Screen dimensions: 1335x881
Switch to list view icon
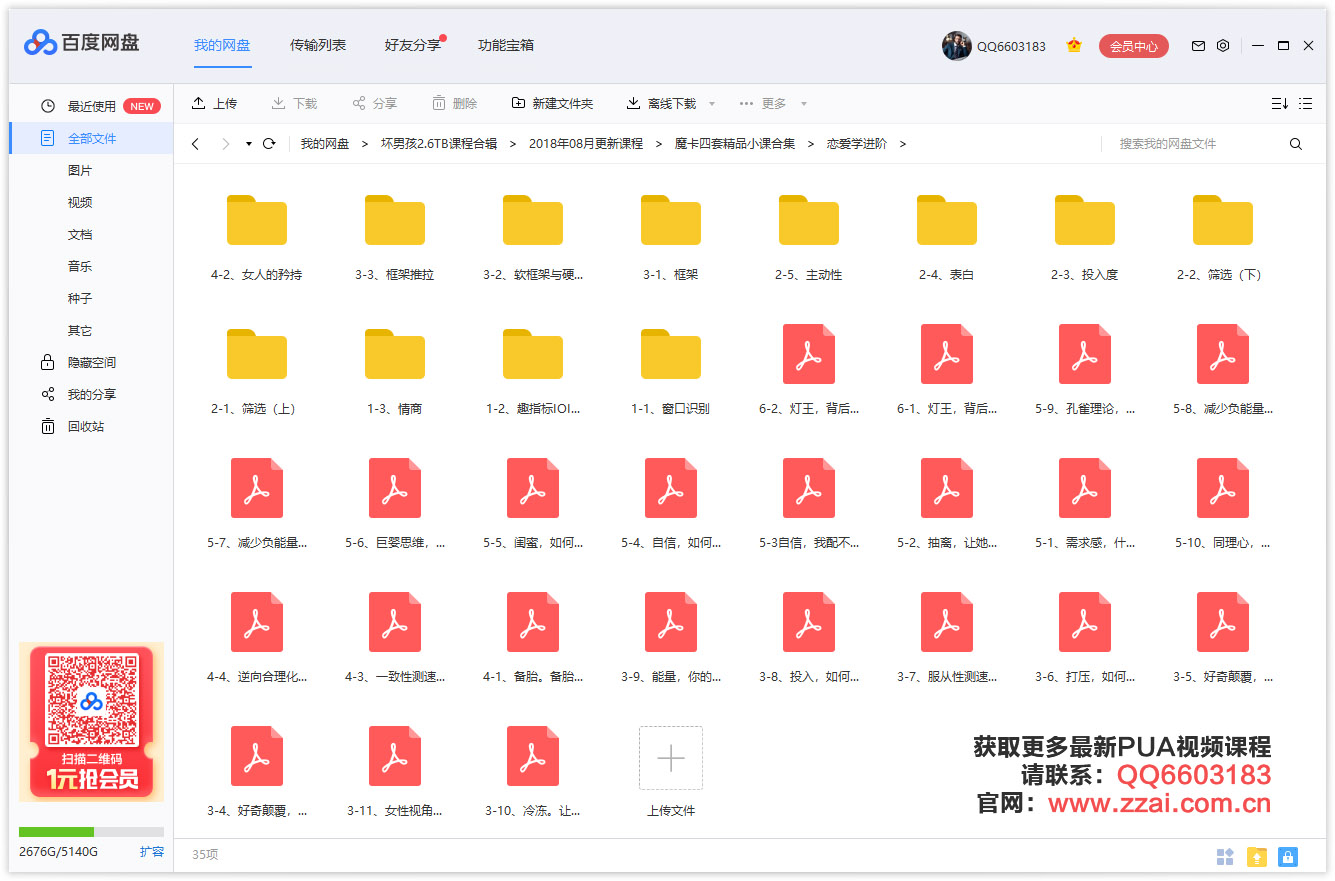1305,104
